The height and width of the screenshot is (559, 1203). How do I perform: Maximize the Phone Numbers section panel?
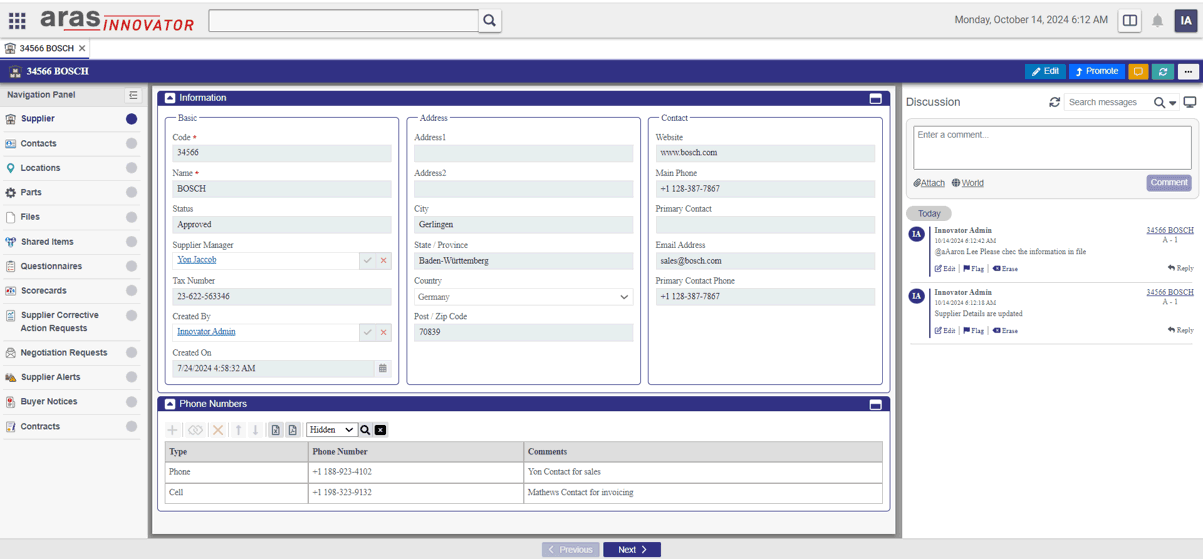point(875,404)
